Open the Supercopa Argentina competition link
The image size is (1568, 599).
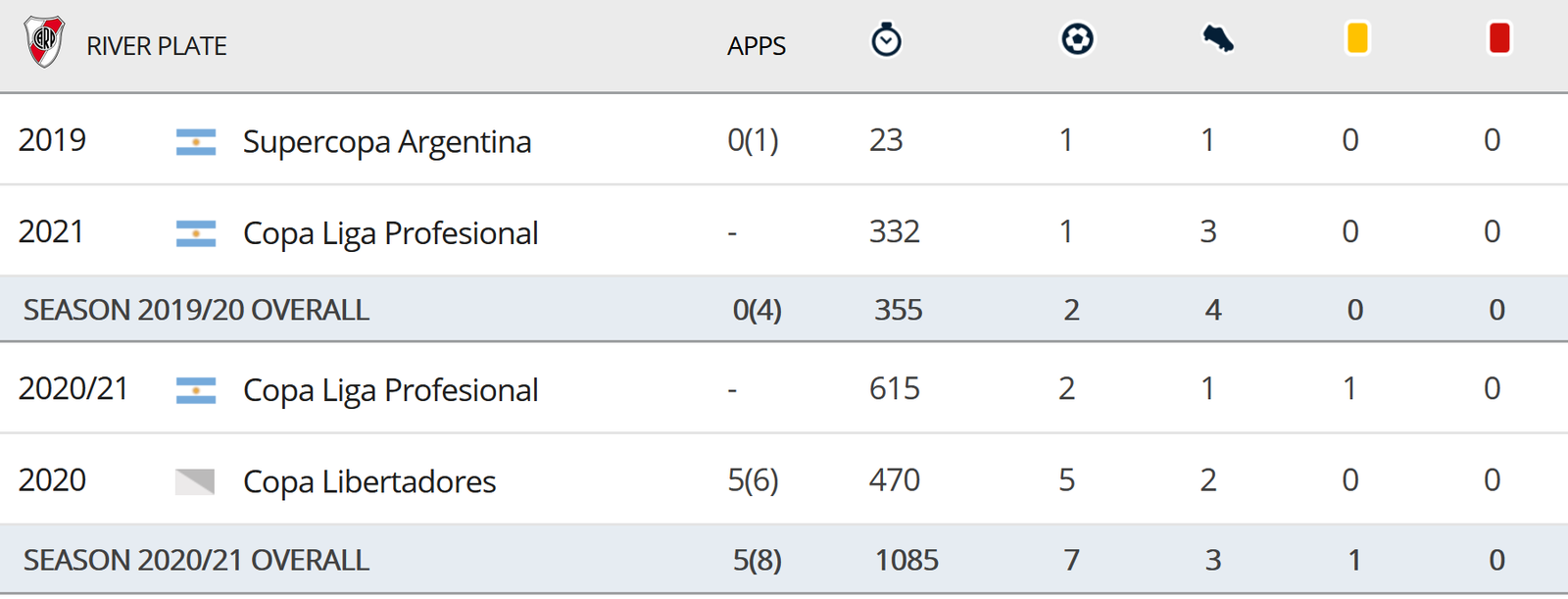pyautogui.click(x=387, y=142)
